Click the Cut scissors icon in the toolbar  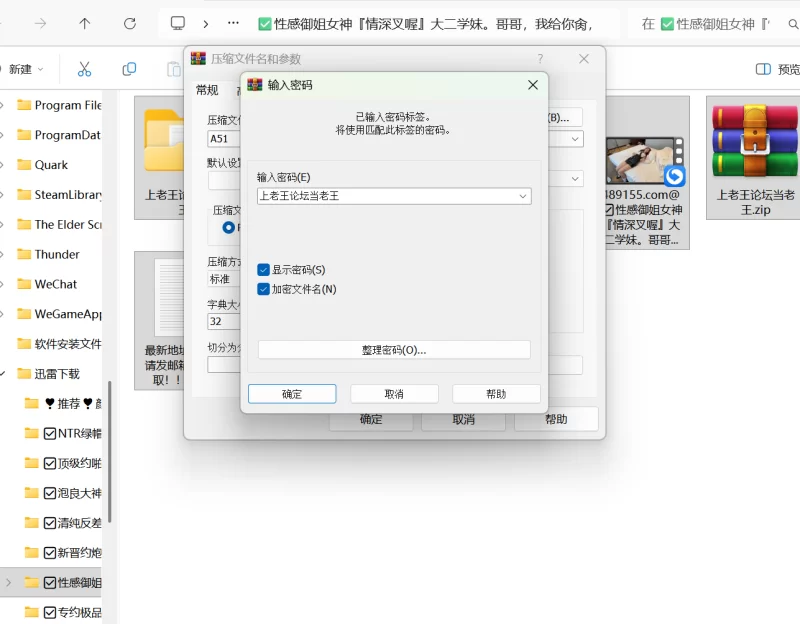coord(85,69)
